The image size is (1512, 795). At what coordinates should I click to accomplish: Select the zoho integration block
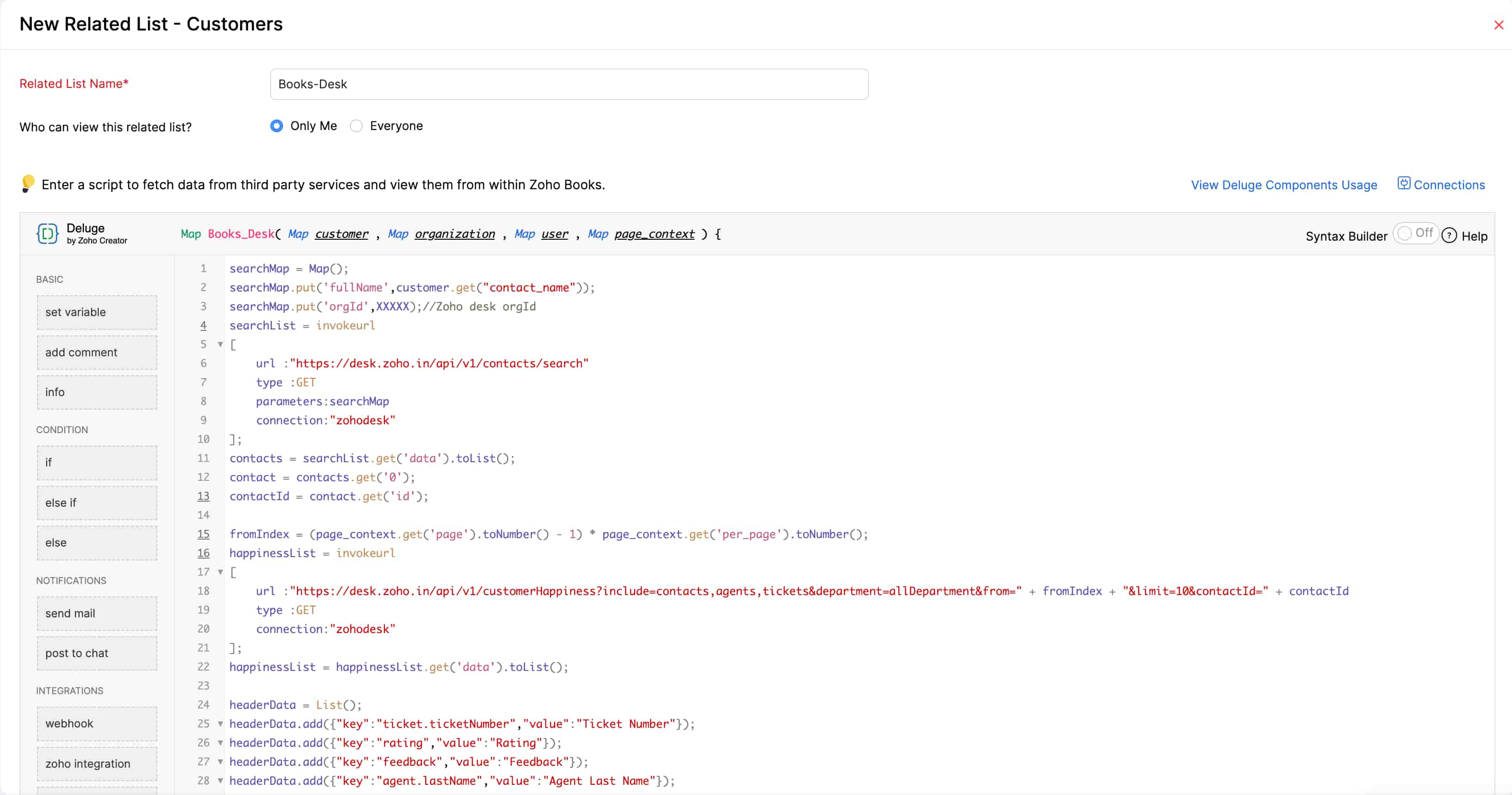coord(96,763)
